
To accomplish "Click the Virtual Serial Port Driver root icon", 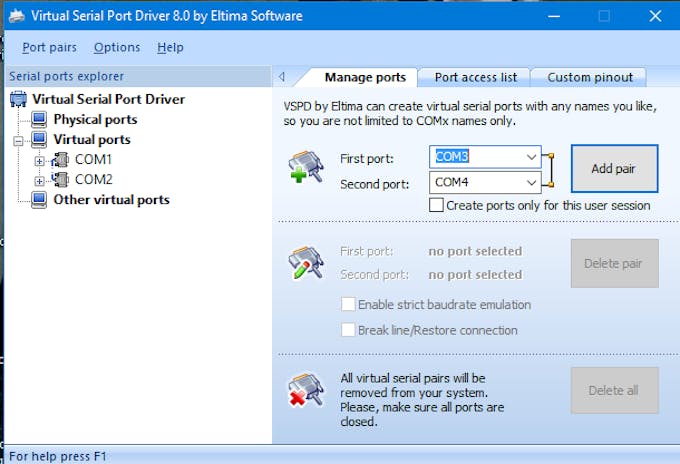I will [x=18, y=99].
